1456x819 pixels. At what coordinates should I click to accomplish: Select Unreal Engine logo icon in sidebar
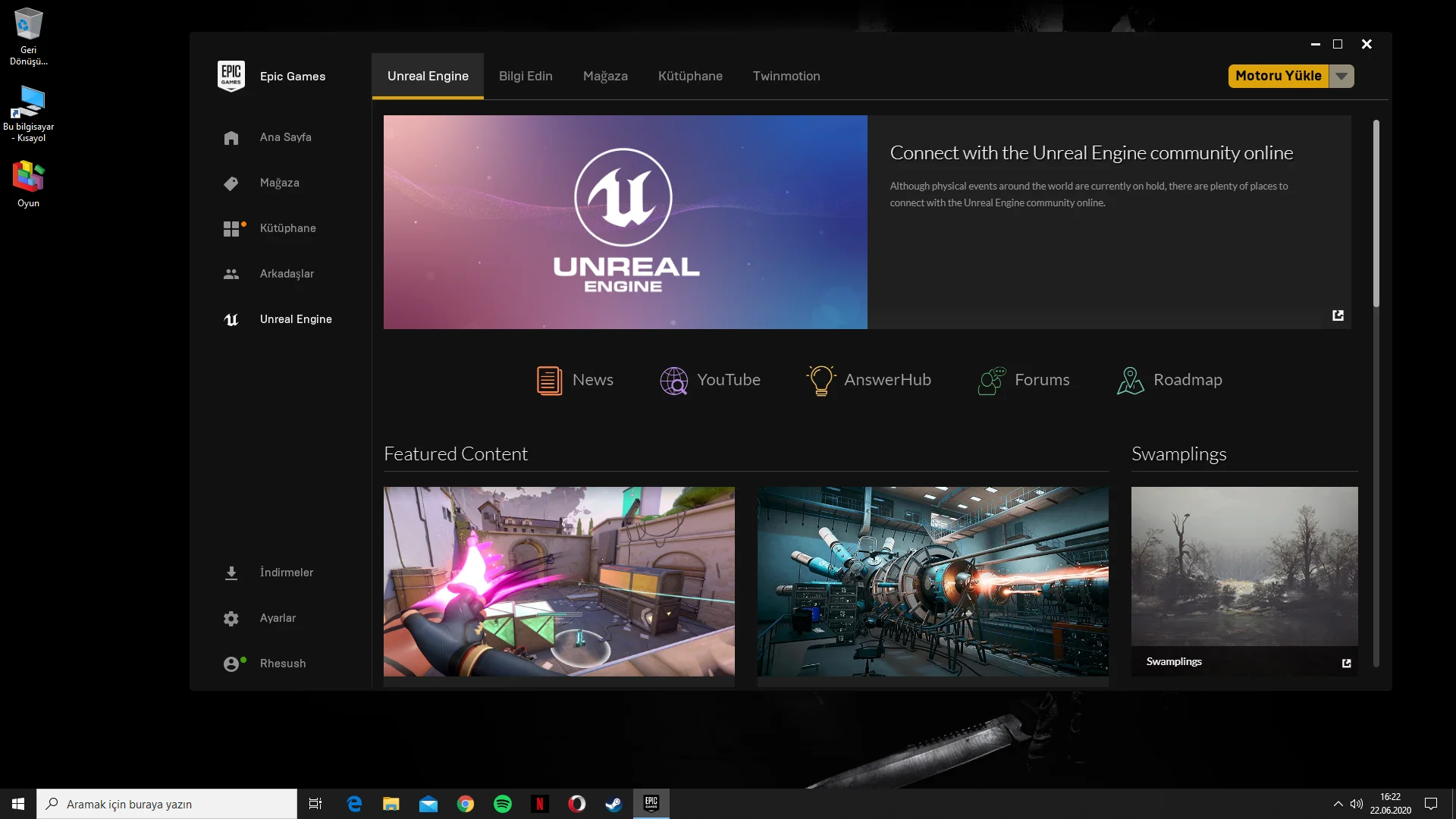(x=231, y=319)
